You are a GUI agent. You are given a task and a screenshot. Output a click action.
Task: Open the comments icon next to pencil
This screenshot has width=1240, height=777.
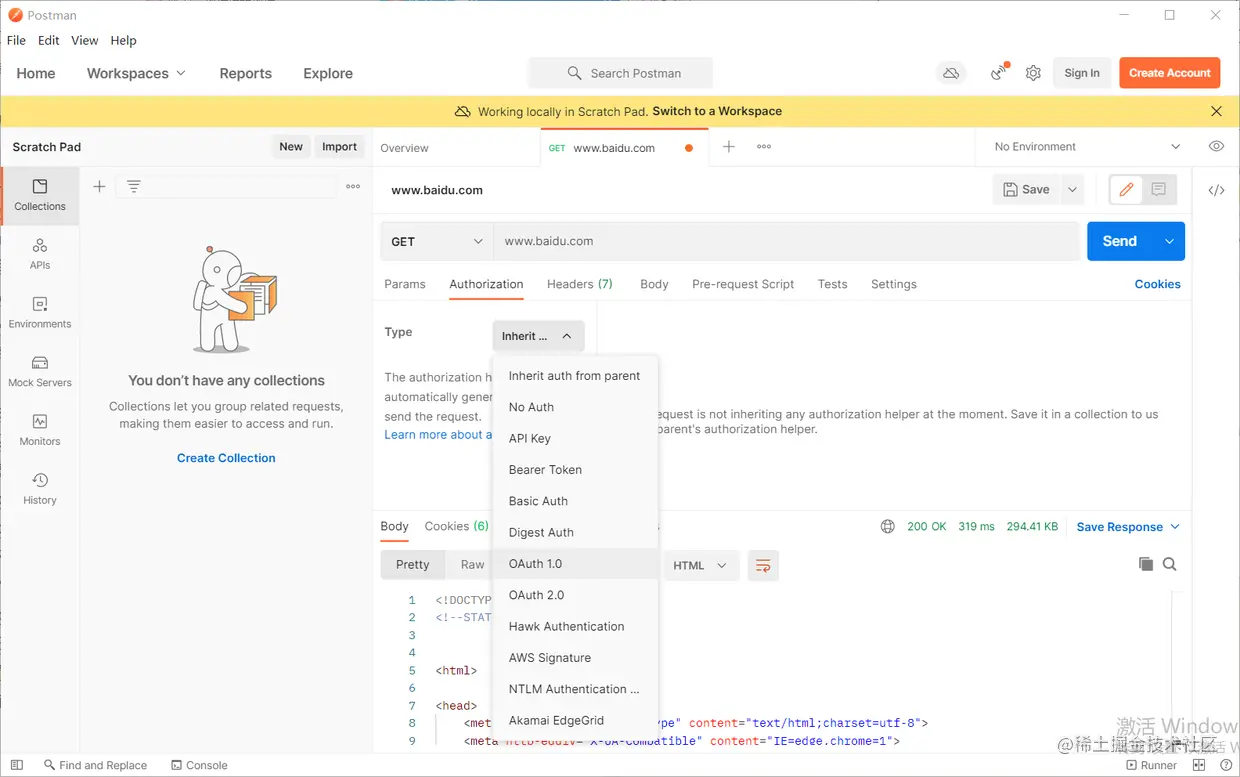point(1159,189)
